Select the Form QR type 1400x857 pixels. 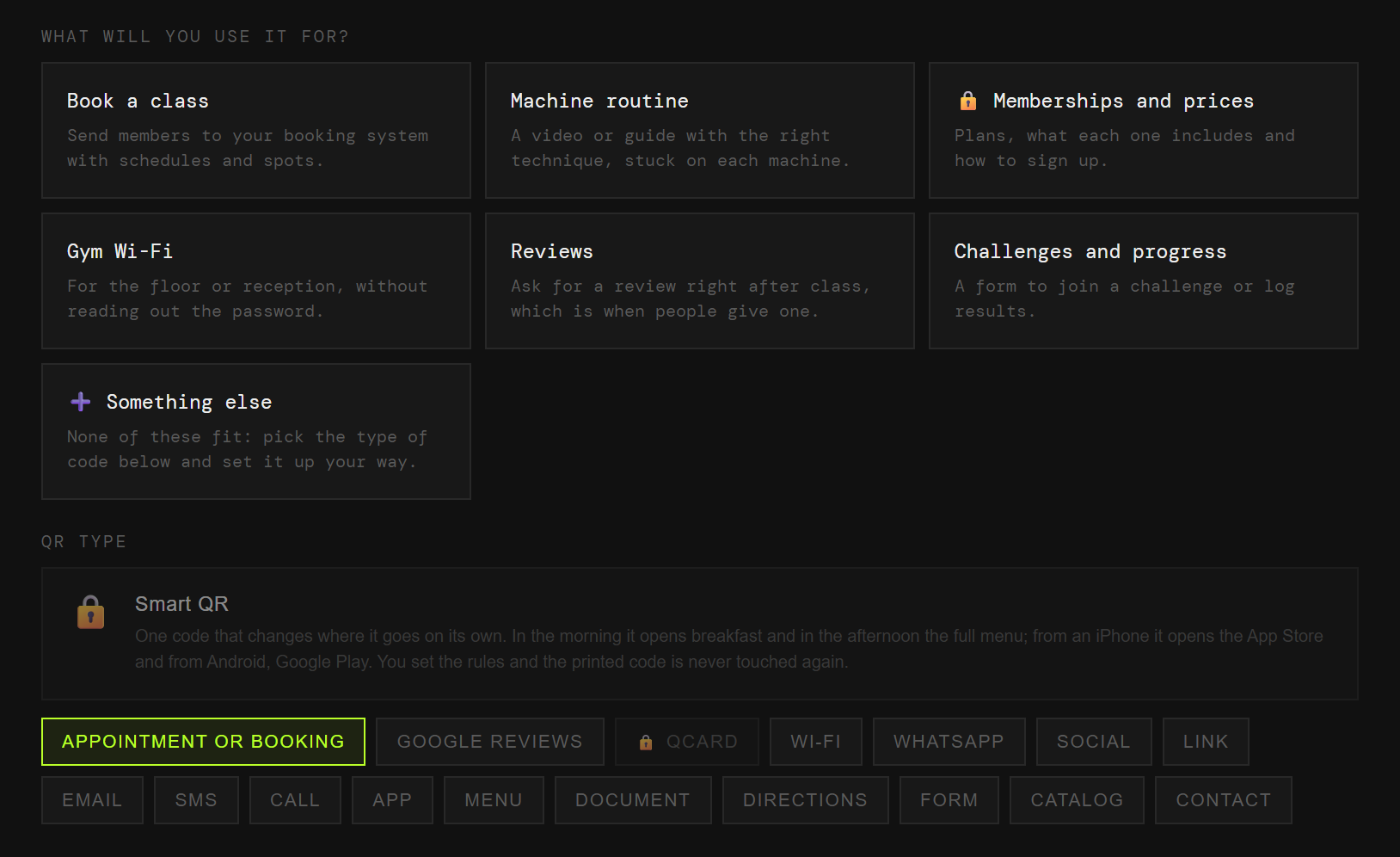(949, 800)
